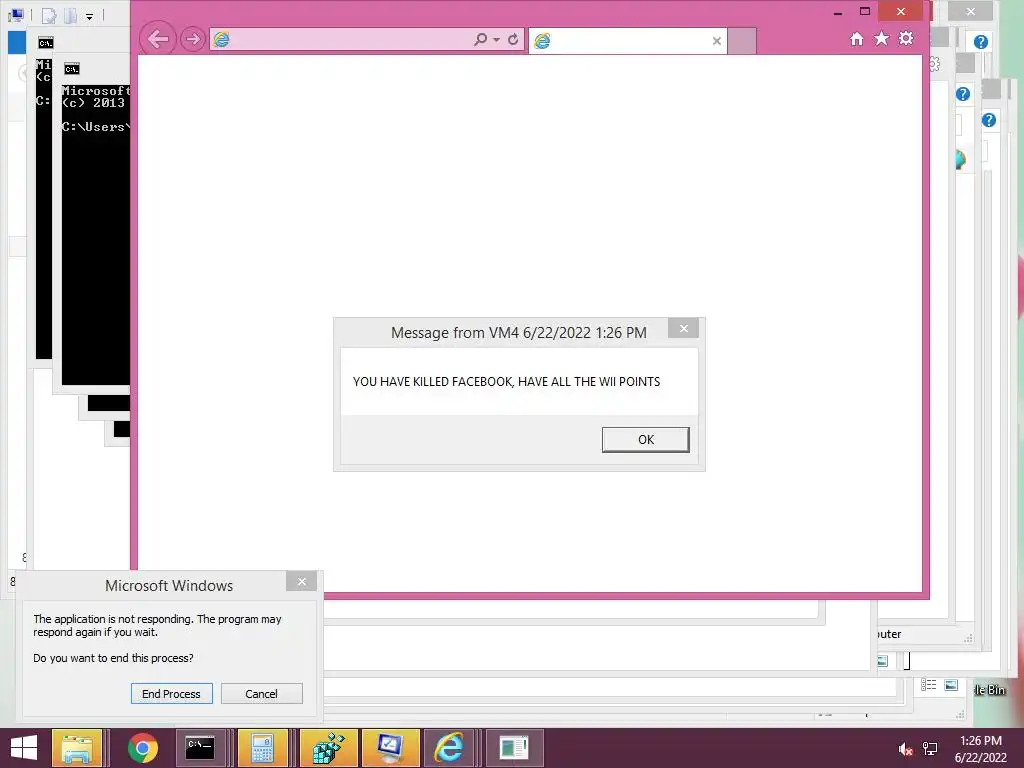Image resolution: width=1024 pixels, height=768 pixels.
Task: Switch to Command Prompt on the taskbar
Action: (200, 748)
